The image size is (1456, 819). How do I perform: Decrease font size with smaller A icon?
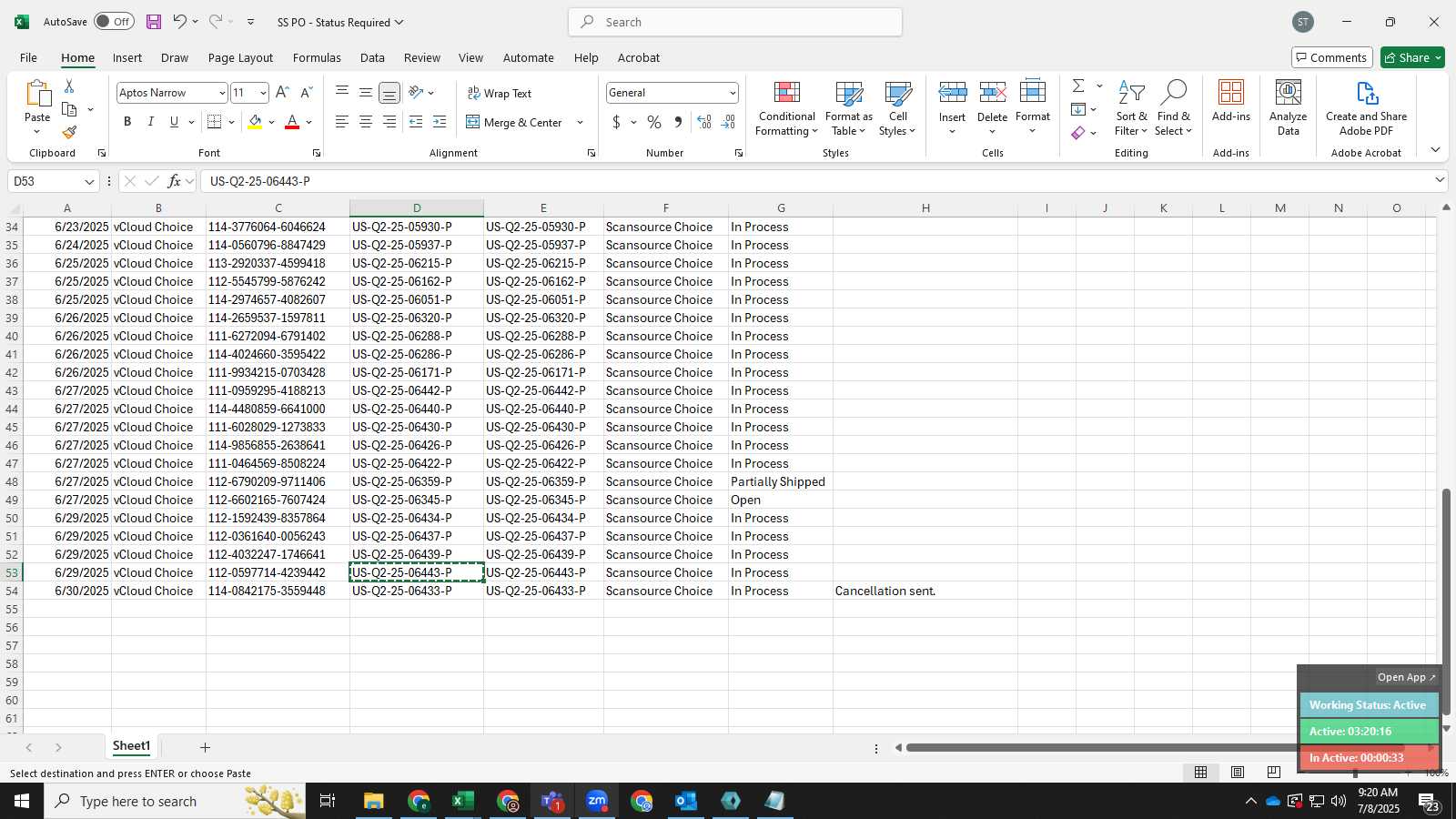[306, 93]
